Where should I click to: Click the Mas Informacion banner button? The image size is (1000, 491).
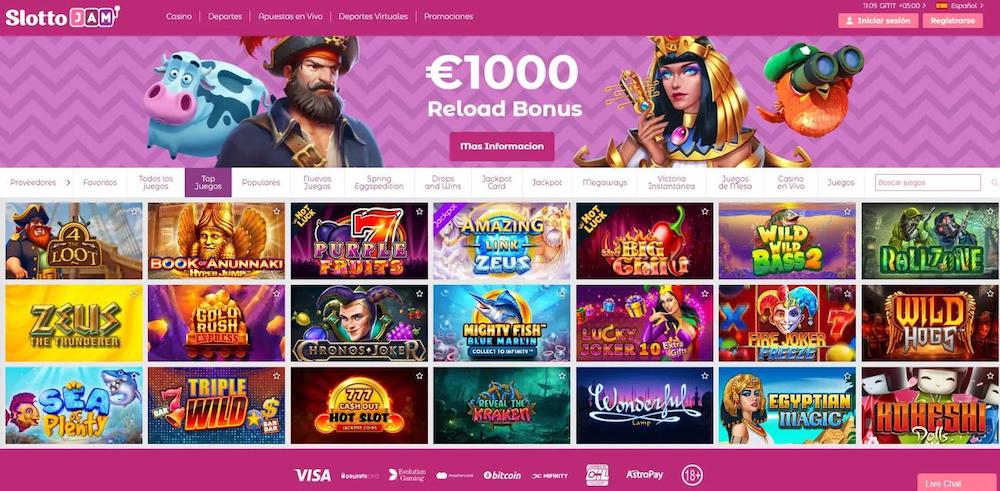502,146
